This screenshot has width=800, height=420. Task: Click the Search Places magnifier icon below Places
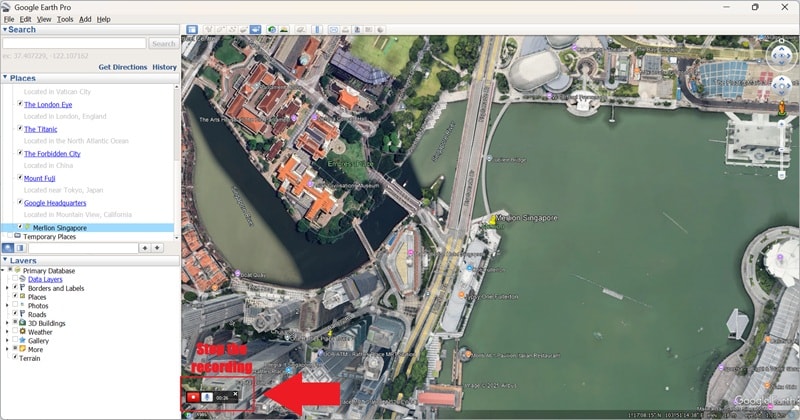8,248
